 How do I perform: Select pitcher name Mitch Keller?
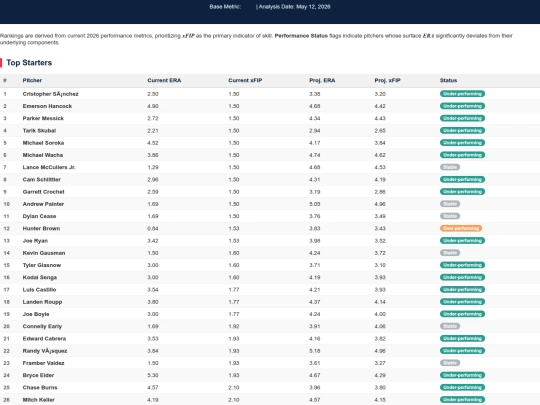39,399
